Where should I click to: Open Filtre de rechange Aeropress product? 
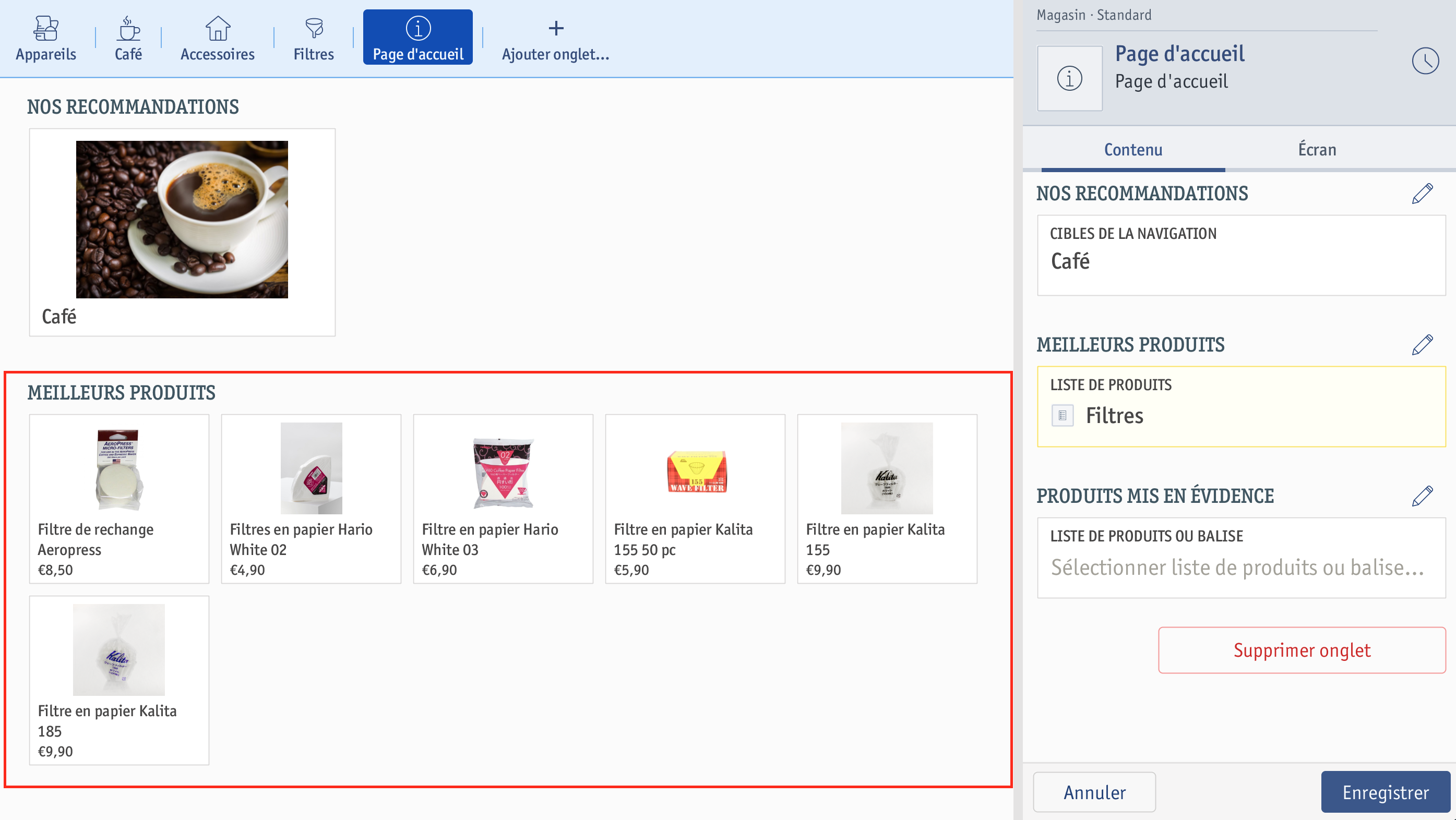118,499
